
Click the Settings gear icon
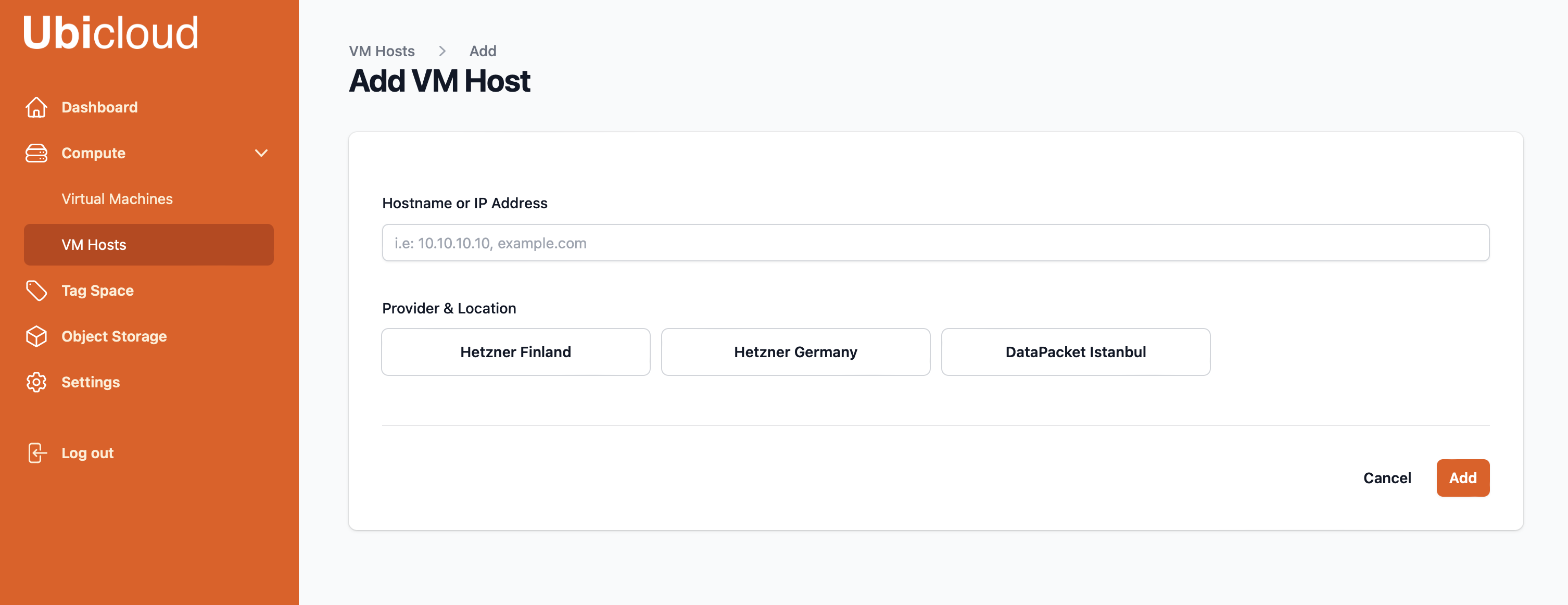[36, 382]
